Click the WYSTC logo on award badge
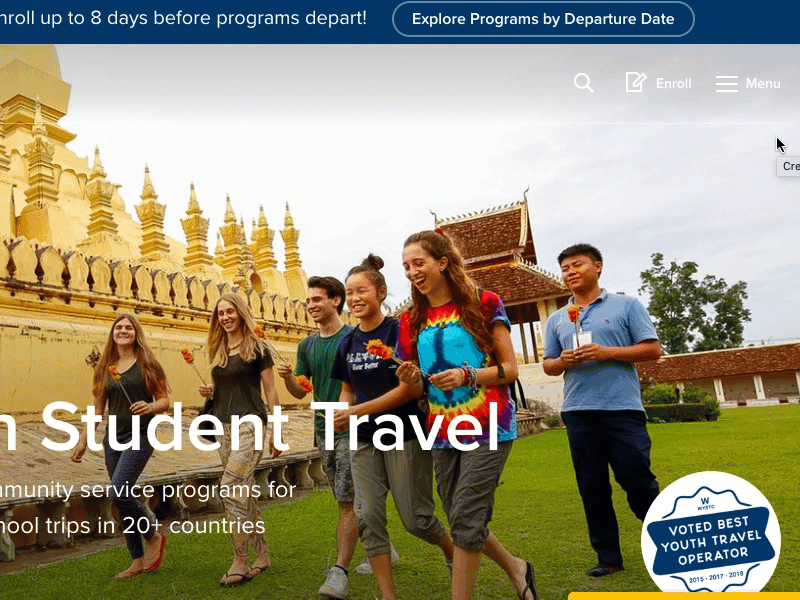Screen dimensions: 800x600 click(x=706, y=504)
